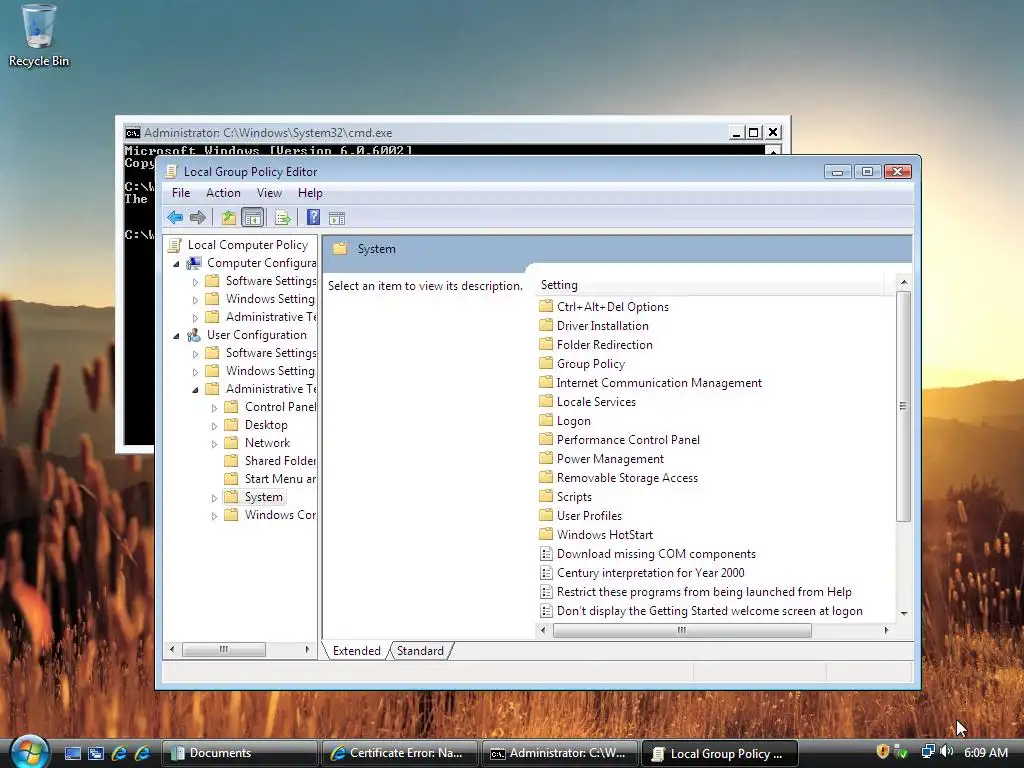Select the Scripts folder
This screenshot has height=768, width=1024.
pyautogui.click(x=566, y=496)
